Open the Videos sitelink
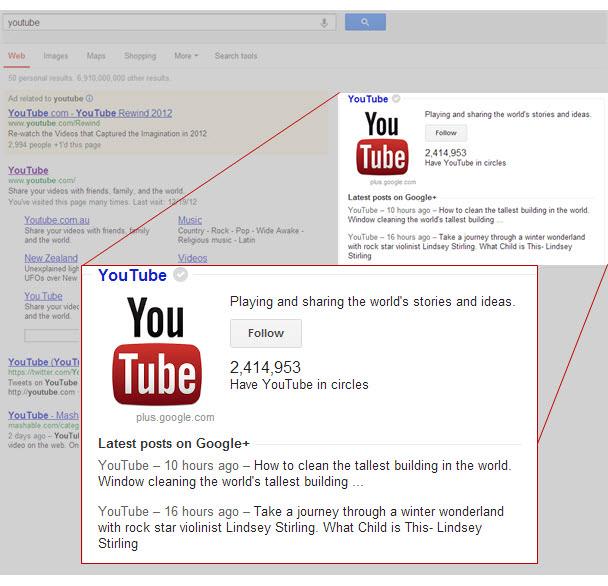 point(193,258)
